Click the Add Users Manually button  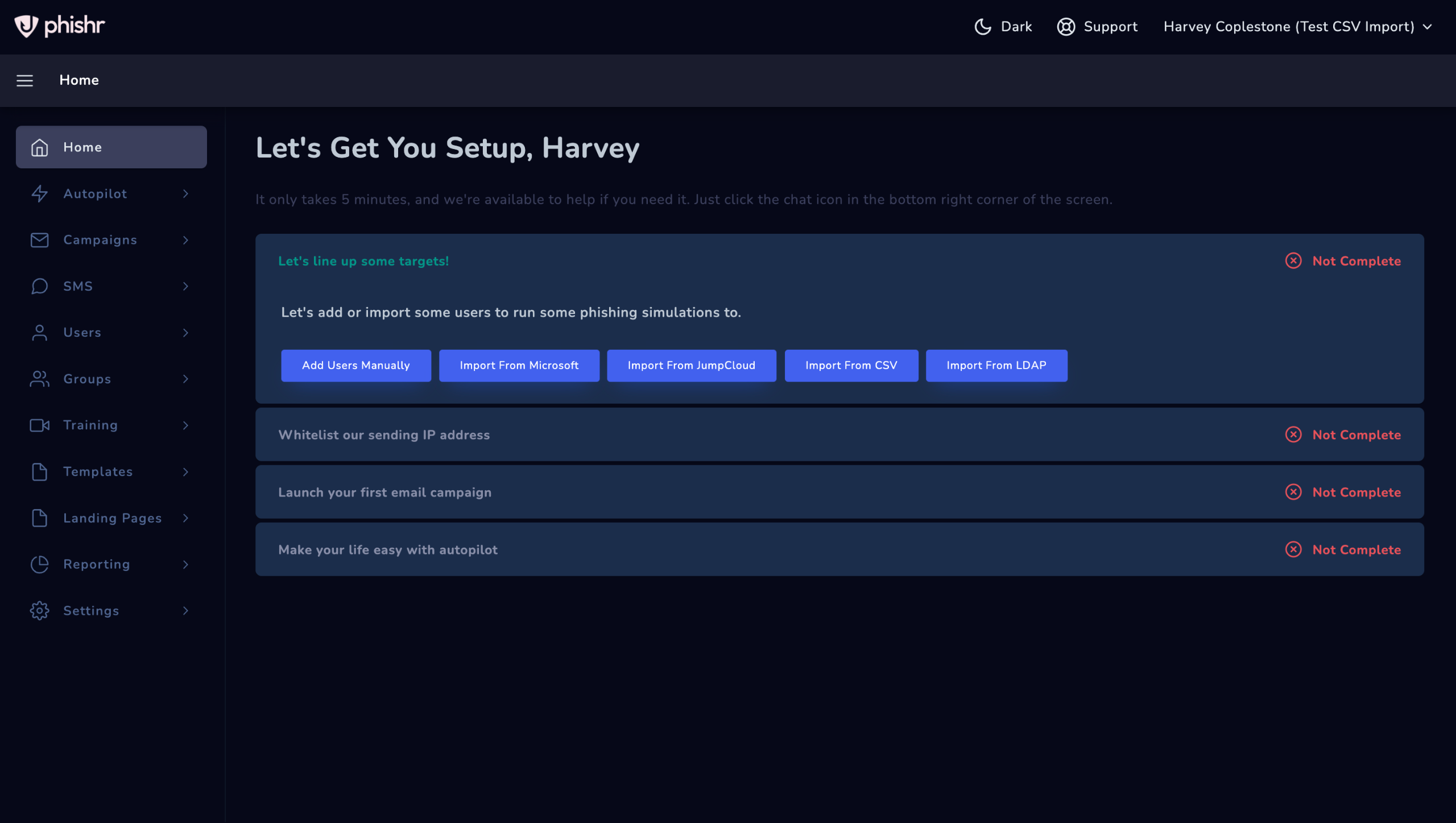(x=355, y=366)
